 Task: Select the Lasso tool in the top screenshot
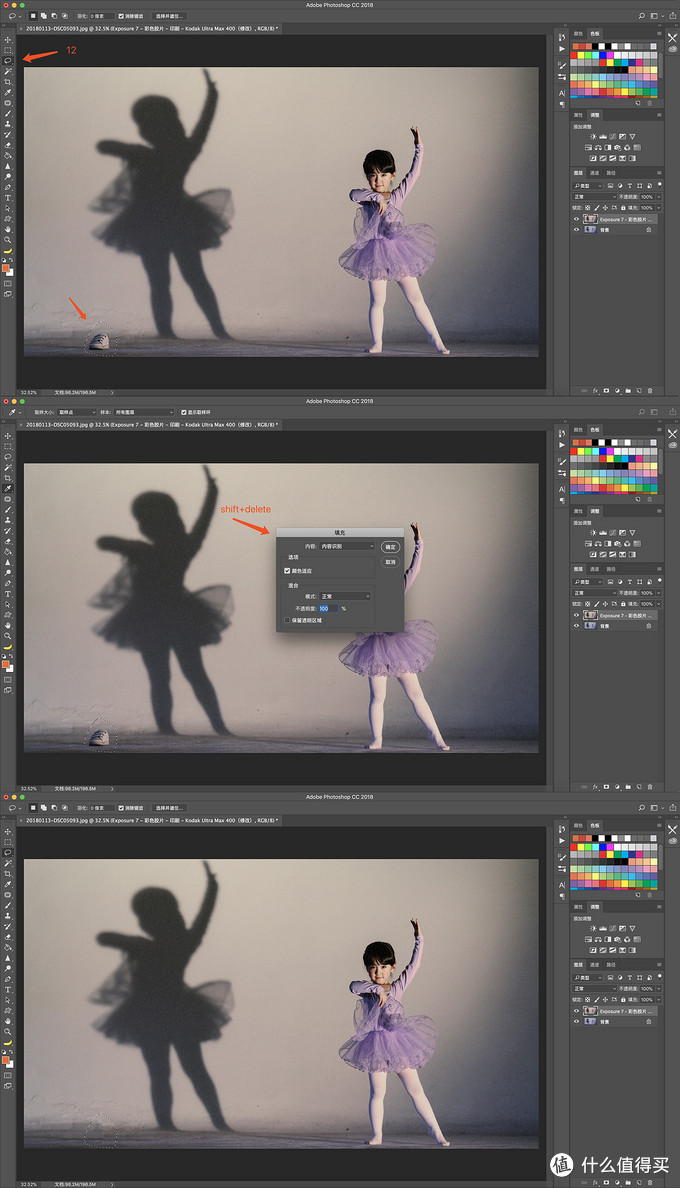[x=8, y=60]
